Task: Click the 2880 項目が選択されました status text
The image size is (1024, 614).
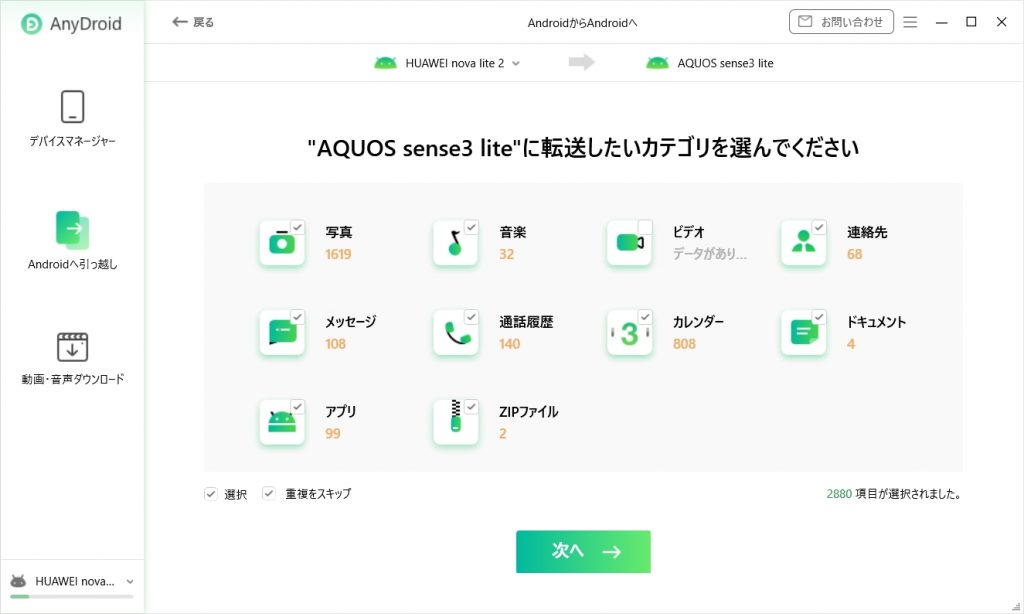Action: click(x=895, y=494)
